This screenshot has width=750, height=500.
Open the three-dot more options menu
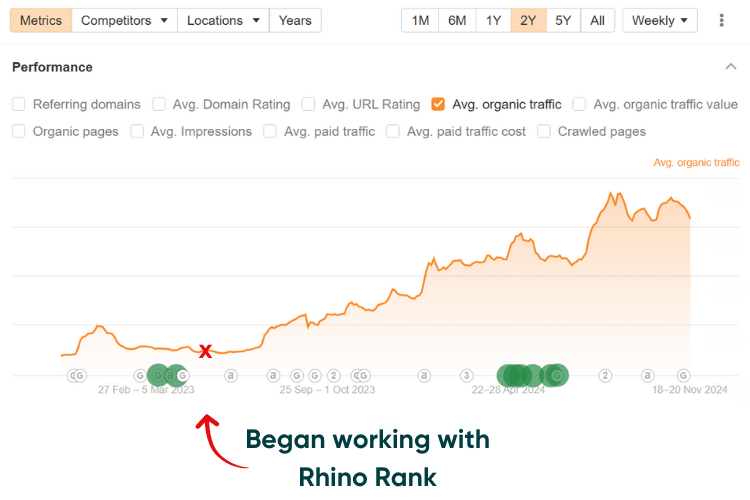pos(721,21)
